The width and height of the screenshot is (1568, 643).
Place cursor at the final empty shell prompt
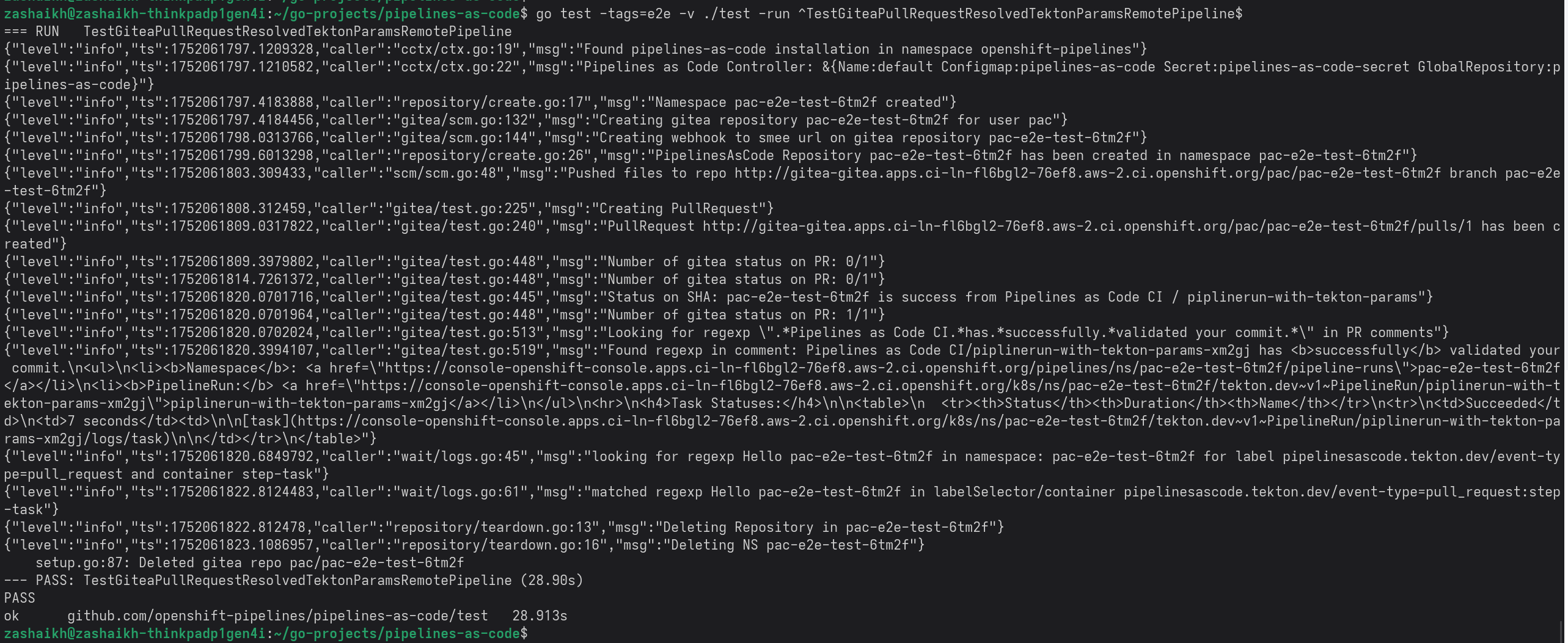coord(538,633)
